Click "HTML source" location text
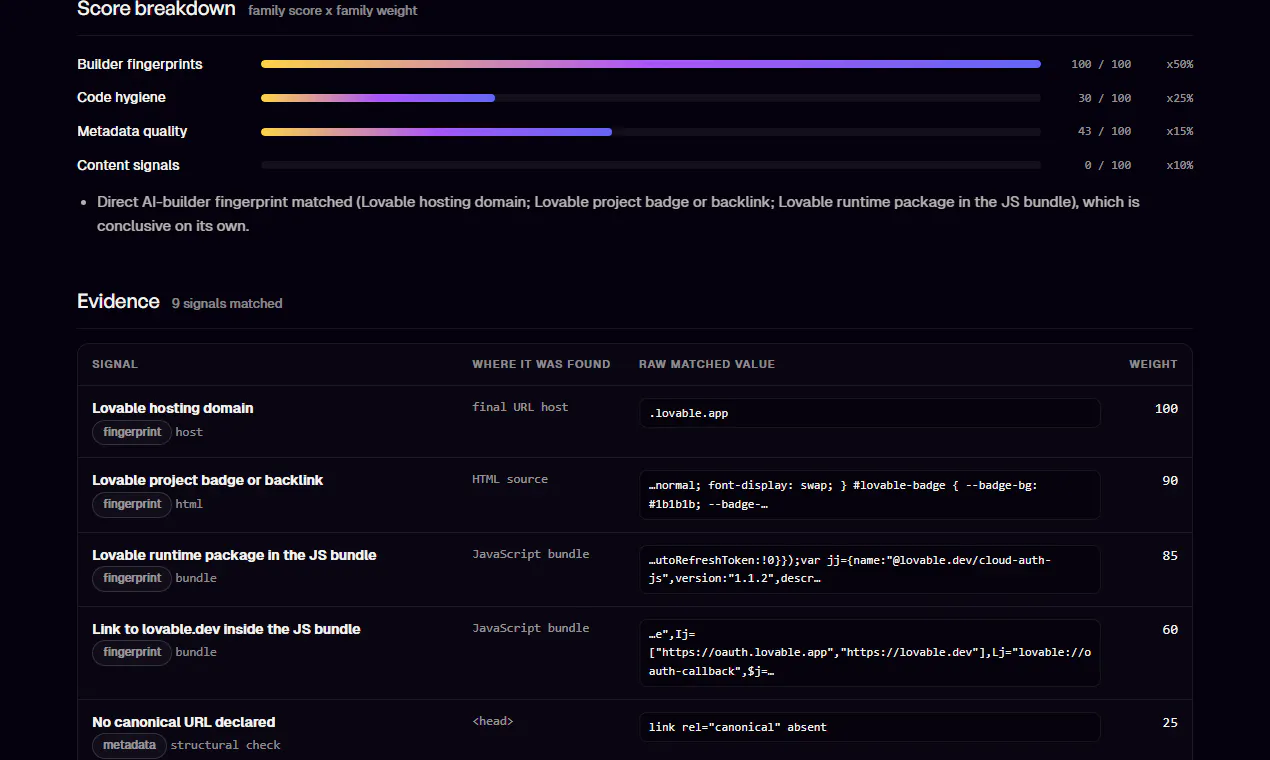 pos(510,479)
